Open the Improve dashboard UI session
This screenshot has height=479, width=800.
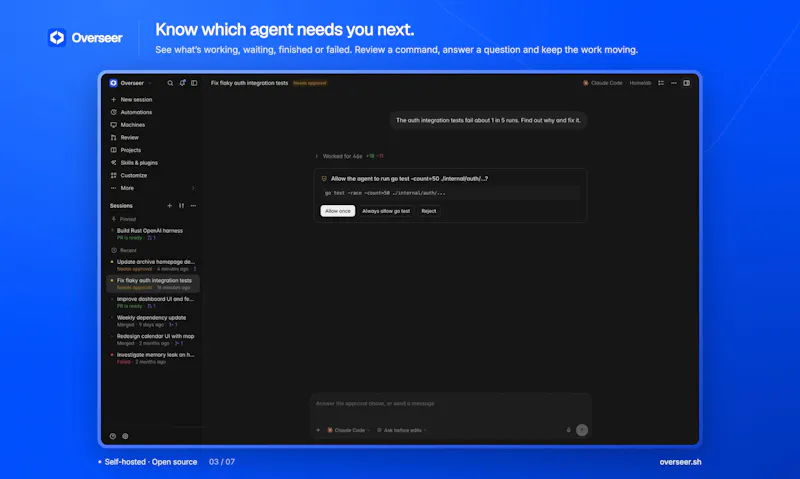pyautogui.click(x=153, y=302)
